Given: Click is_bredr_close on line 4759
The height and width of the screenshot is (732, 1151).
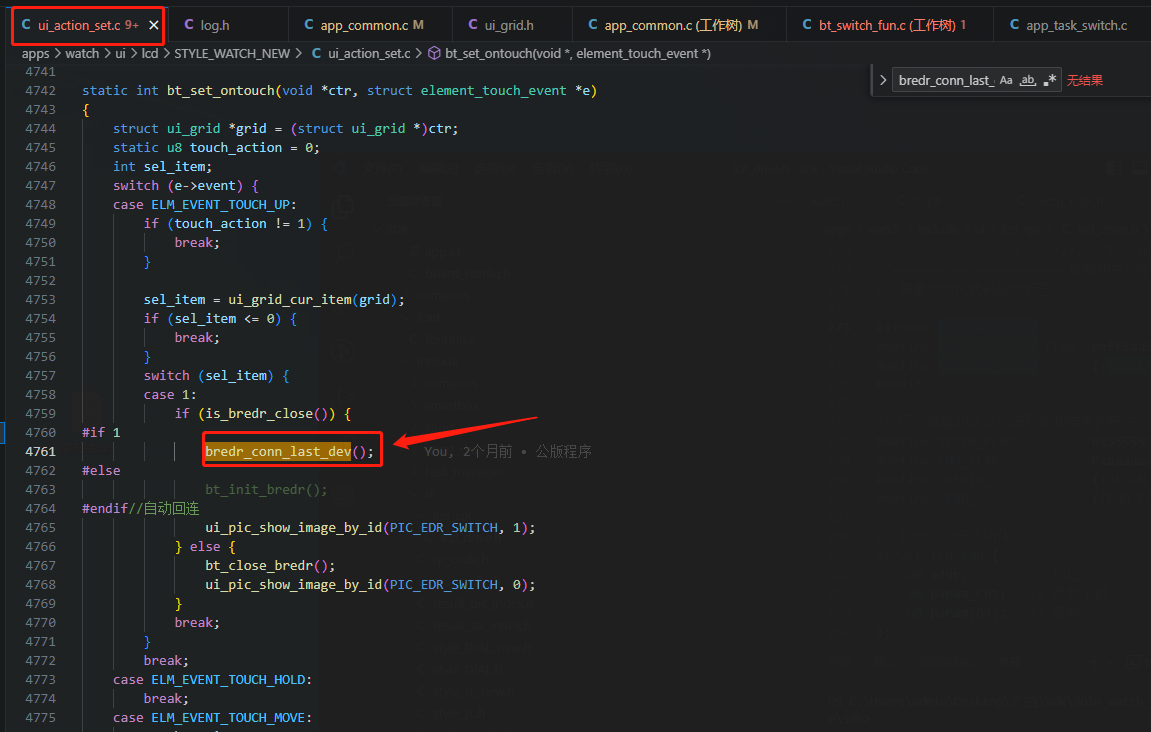Looking at the screenshot, I should tap(259, 413).
